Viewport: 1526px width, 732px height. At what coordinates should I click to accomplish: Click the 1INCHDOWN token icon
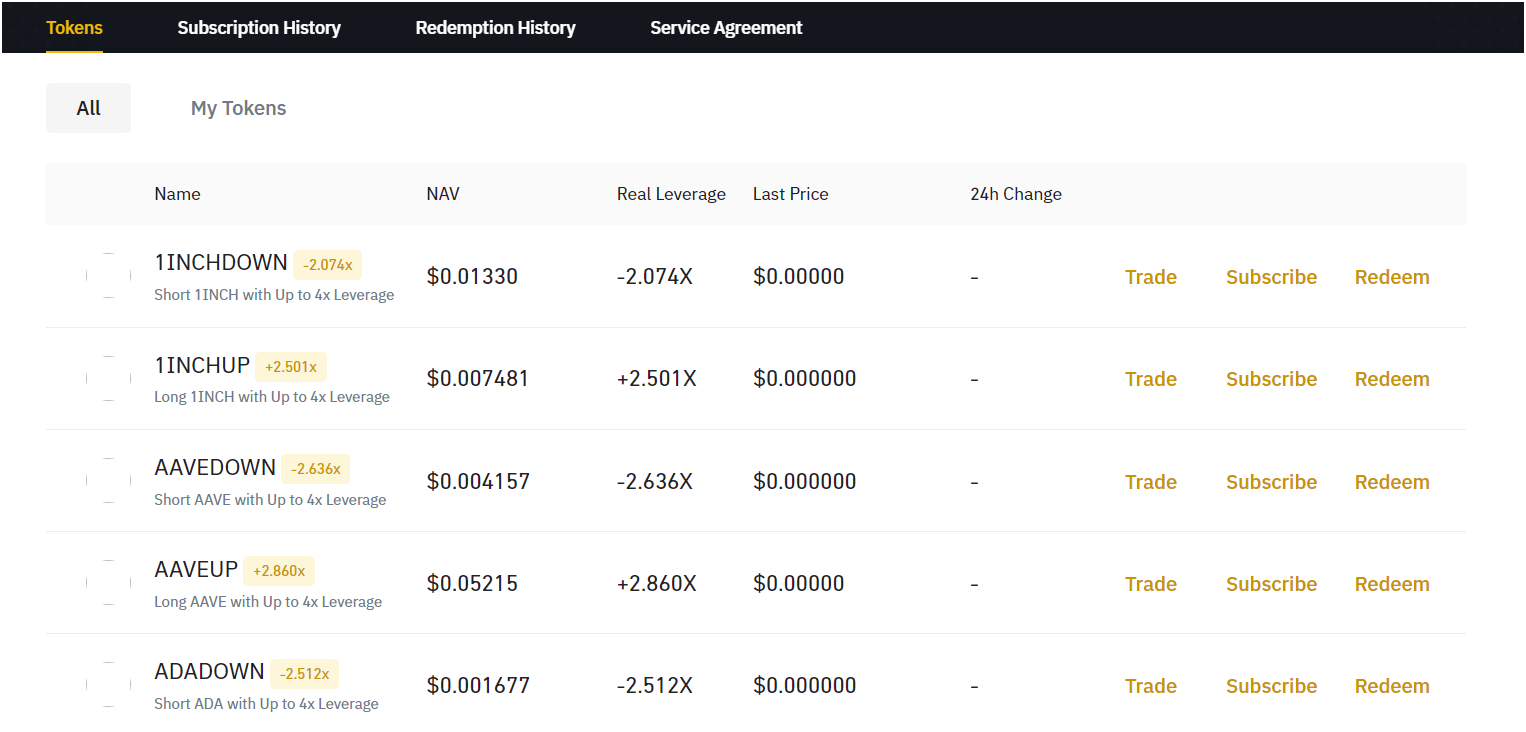[108, 276]
